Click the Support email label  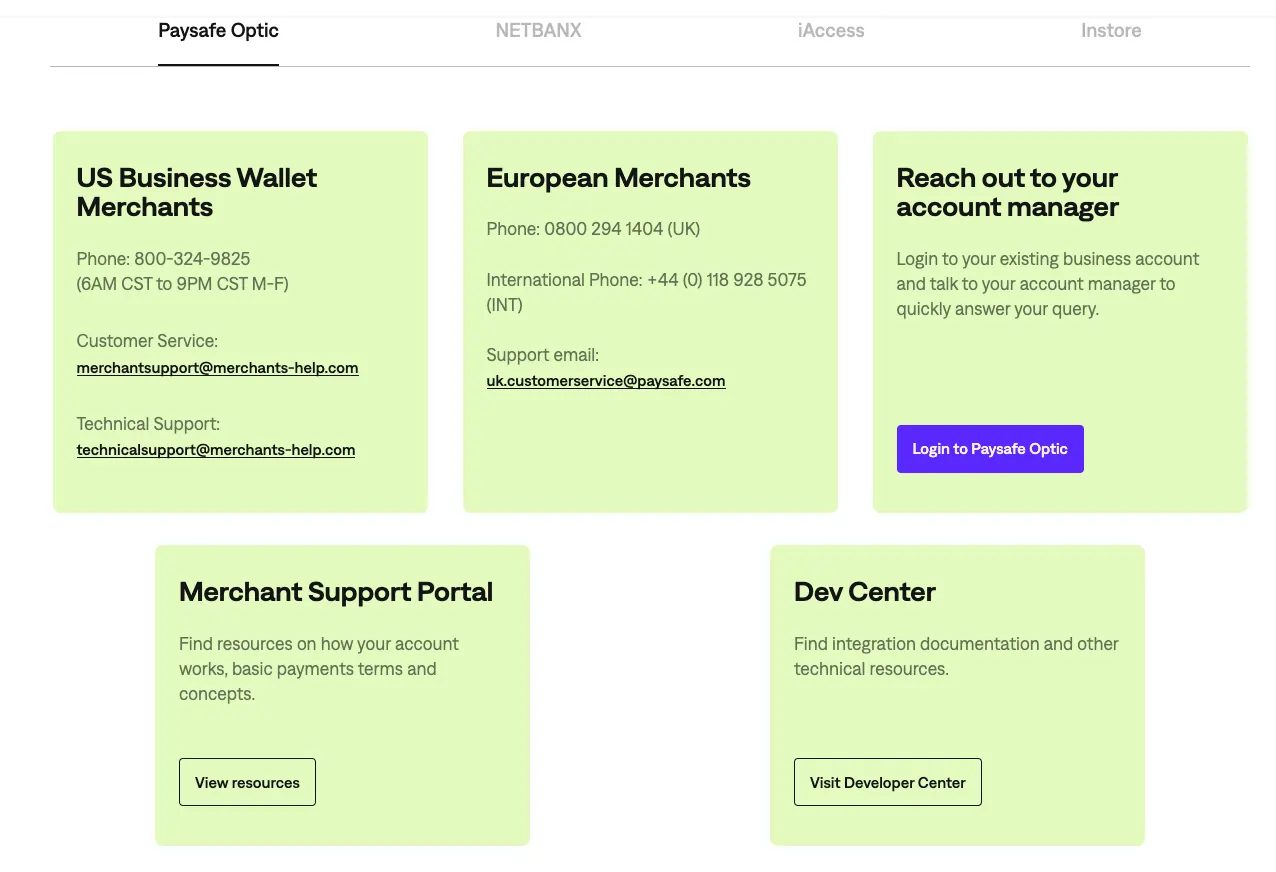[x=543, y=355]
